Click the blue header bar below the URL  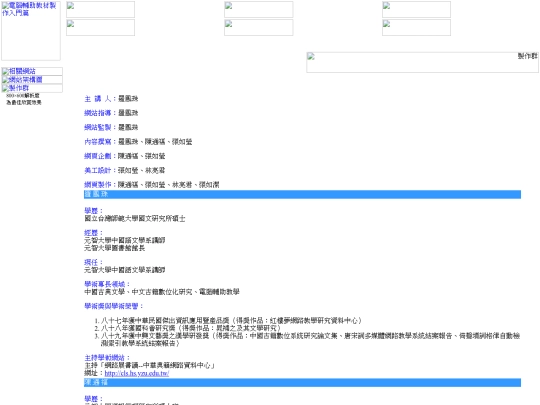(302, 382)
